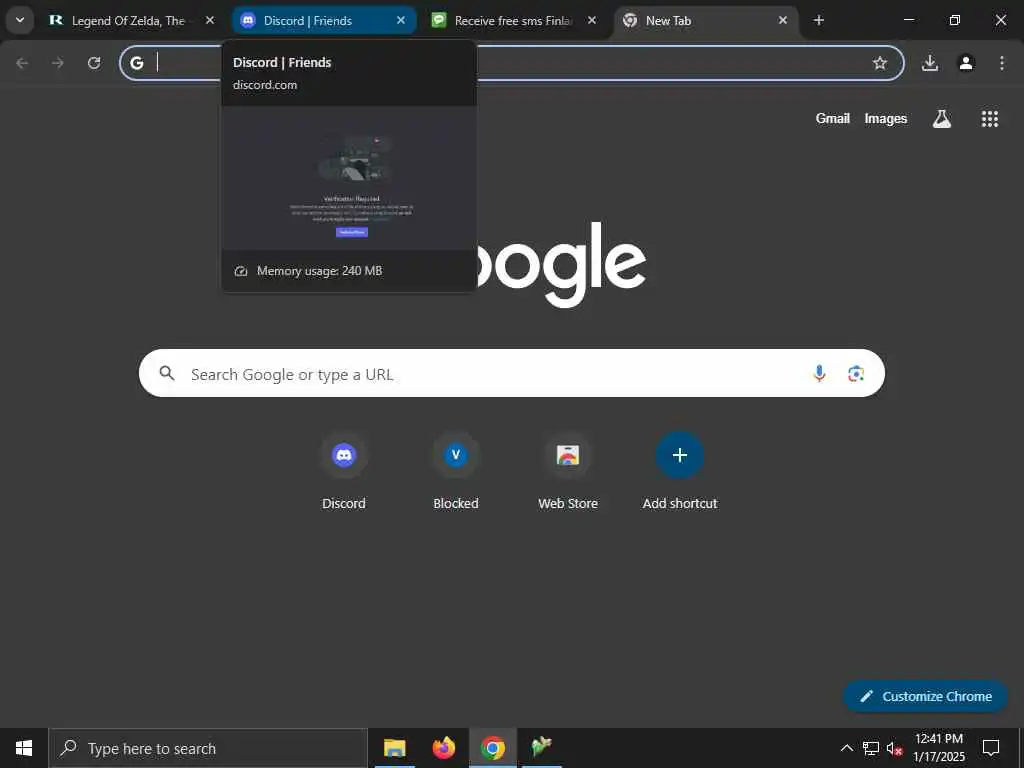Click the magnifier icon in Google search box

(167, 373)
